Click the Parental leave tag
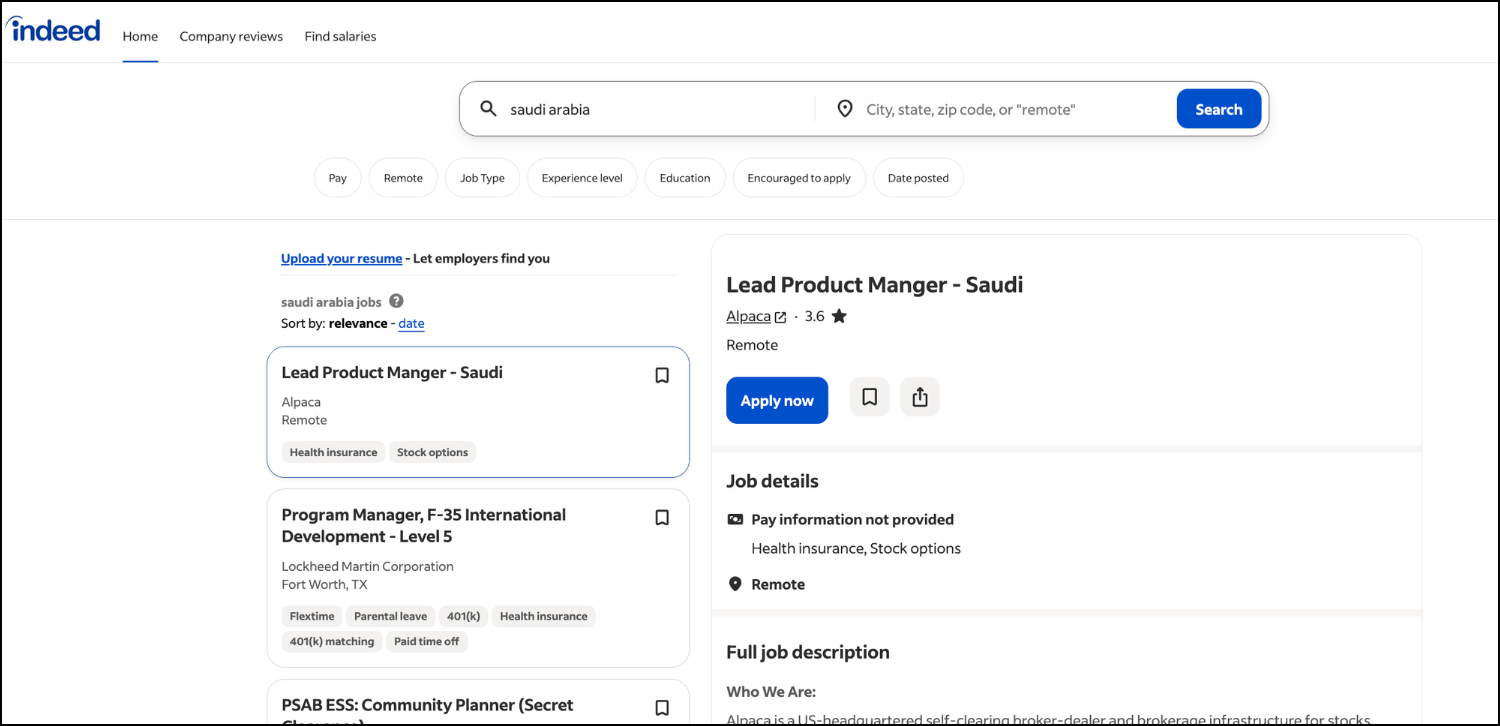This screenshot has width=1500, height=726. click(x=390, y=616)
